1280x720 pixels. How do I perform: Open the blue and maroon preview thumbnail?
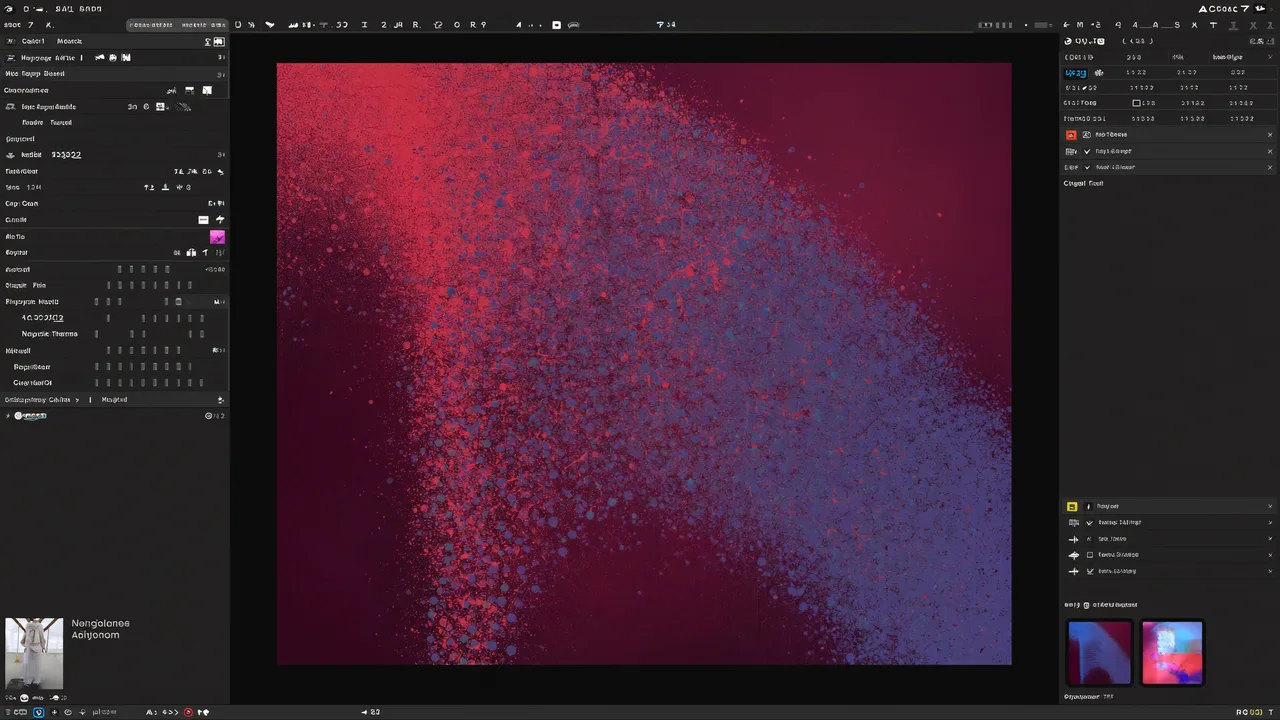click(x=1099, y=652)
